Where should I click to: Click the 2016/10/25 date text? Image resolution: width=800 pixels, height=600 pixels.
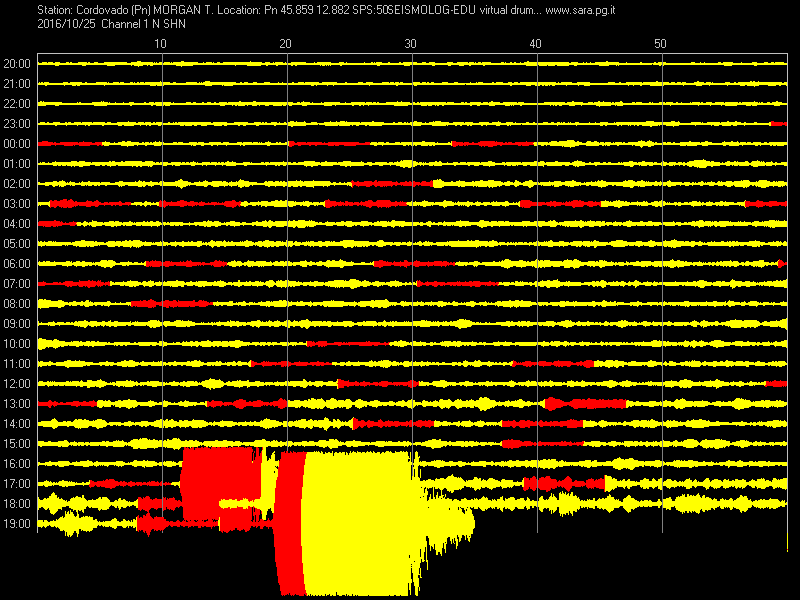point(66,24)
